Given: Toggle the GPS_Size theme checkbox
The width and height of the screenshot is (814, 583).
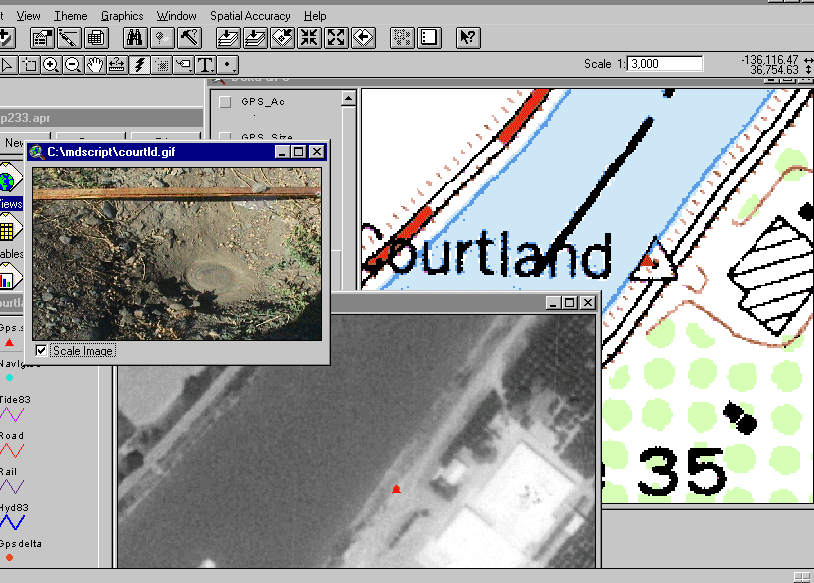Looking at the screenshot, I should pos(225,137).
